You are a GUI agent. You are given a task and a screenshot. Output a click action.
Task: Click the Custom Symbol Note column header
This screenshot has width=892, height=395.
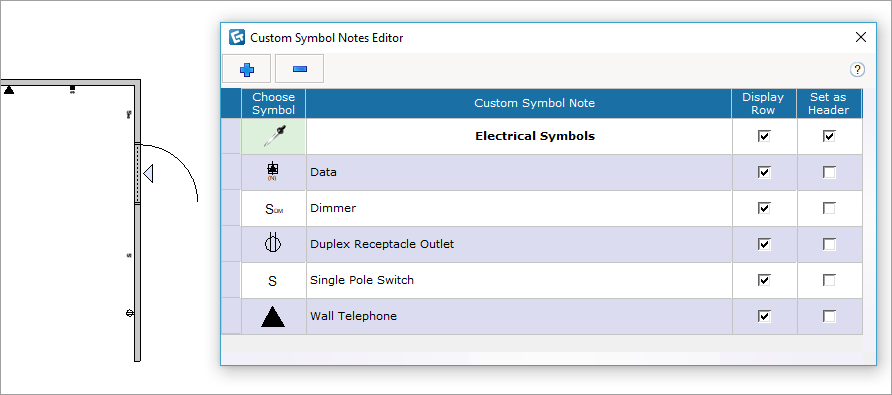coord(519,104)
